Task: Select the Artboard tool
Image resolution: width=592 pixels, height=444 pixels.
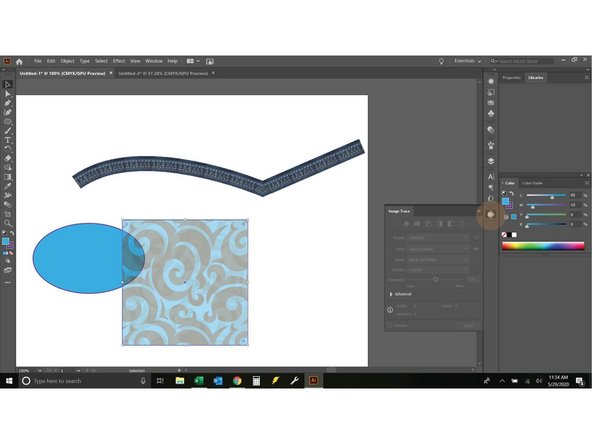Action: point(8,214)
